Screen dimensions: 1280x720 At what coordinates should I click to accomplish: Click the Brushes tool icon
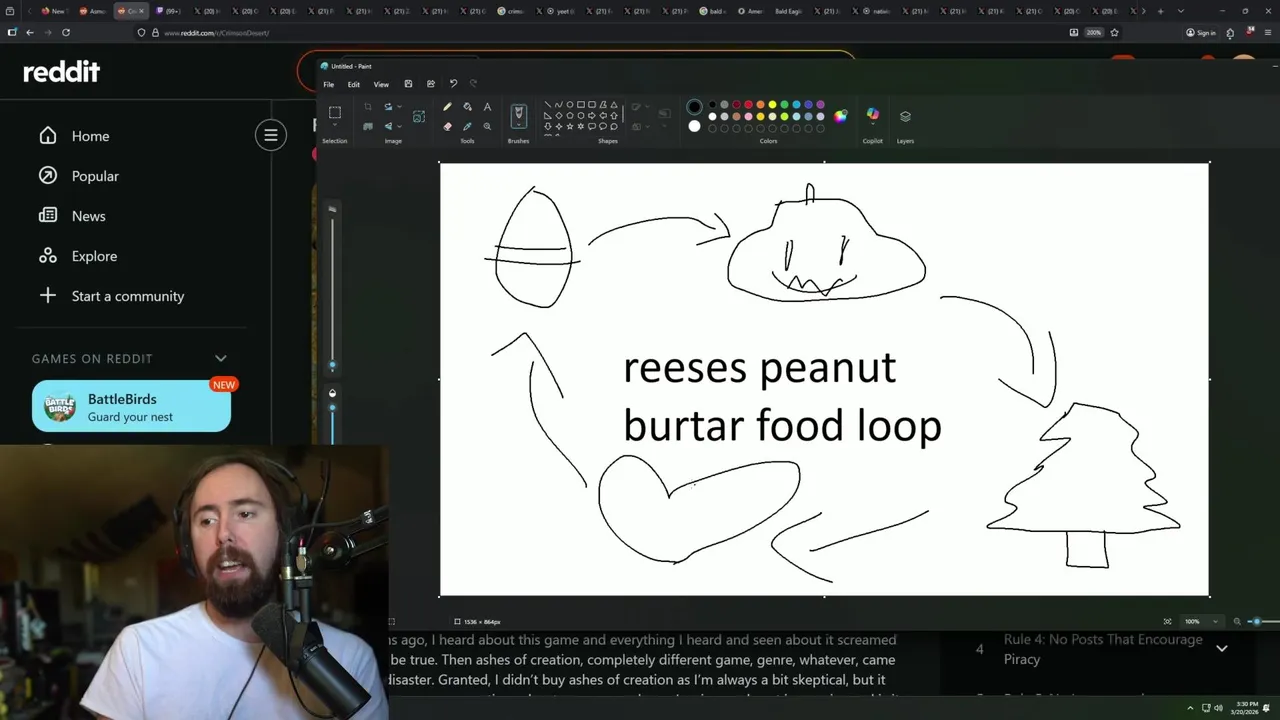point(518,114)
